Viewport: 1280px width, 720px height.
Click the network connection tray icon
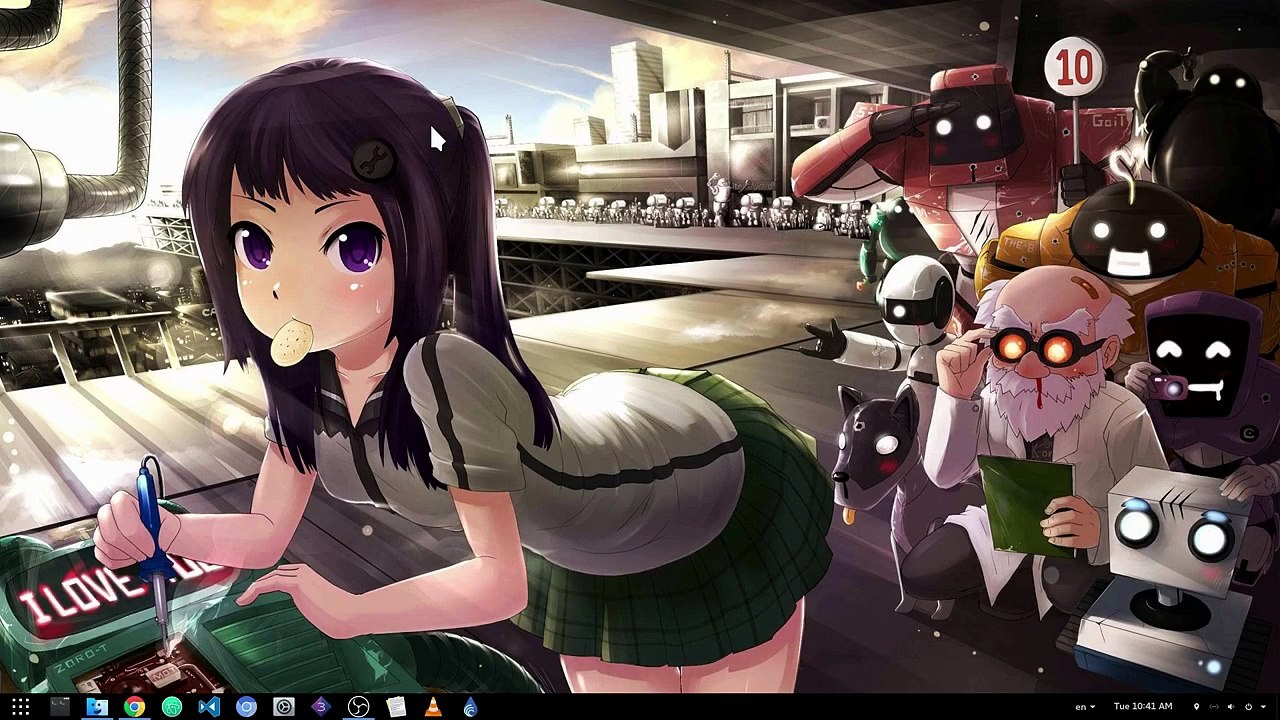point(1214,707)
